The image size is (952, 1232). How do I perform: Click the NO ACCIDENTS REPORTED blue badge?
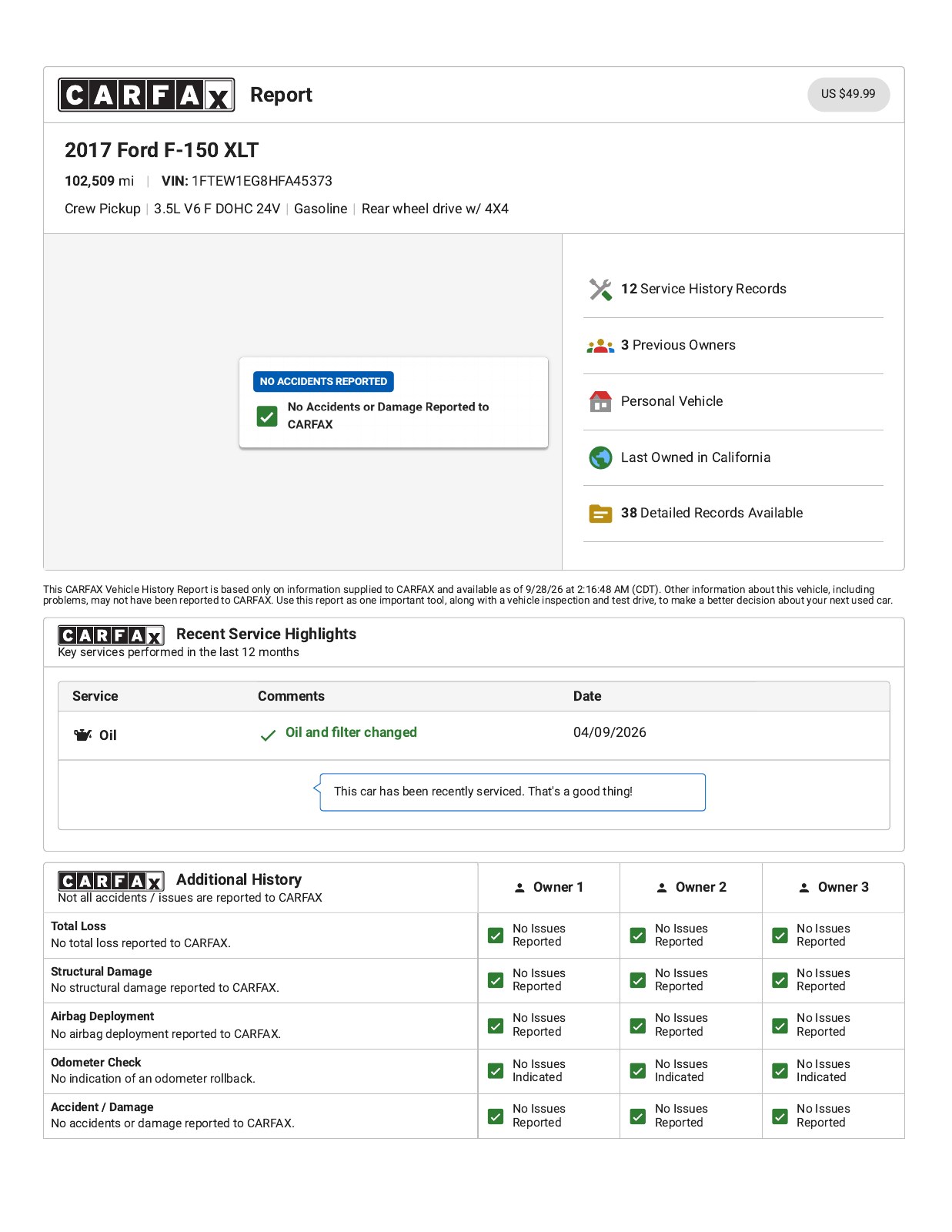click(323, 381)
